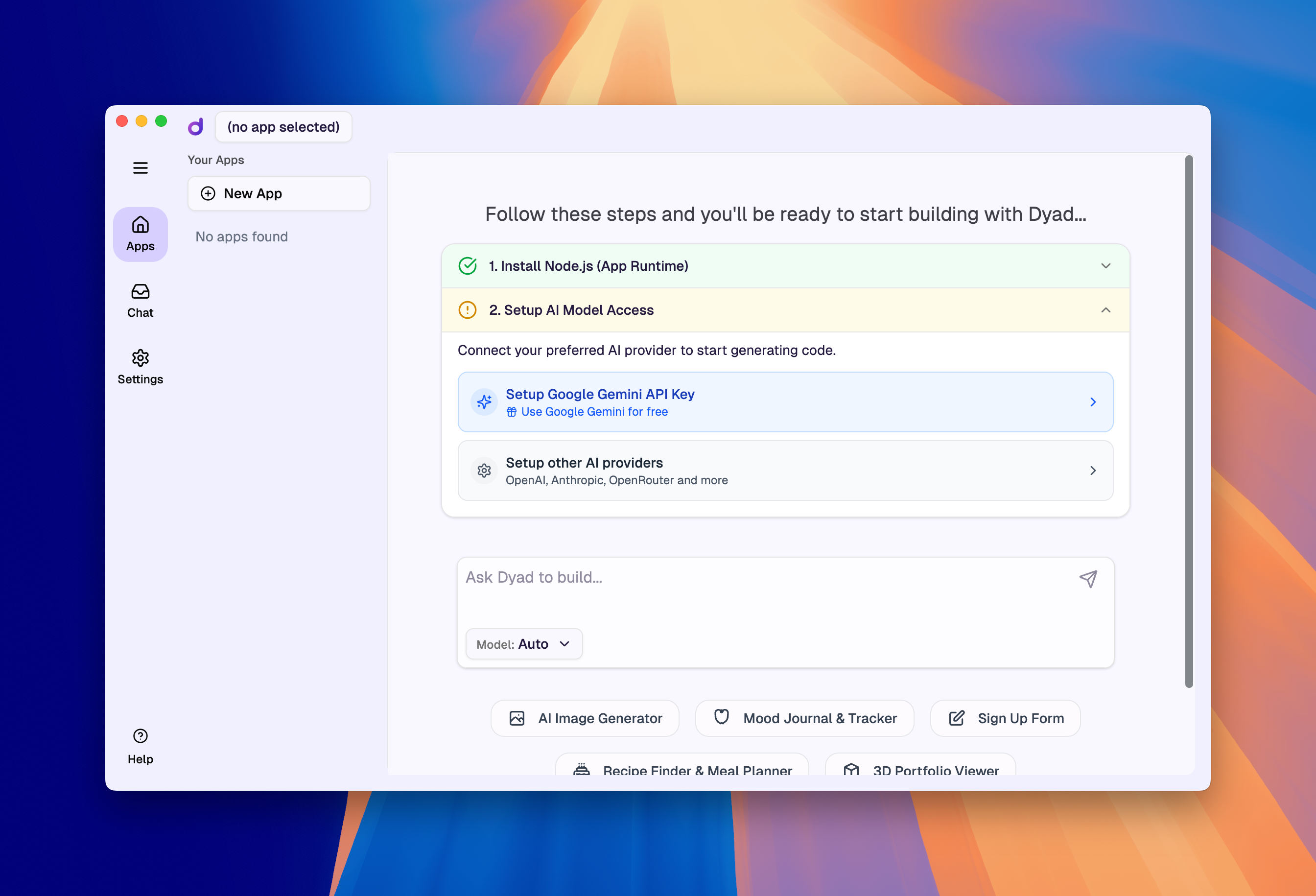Click the hamburger menu icon
The height and width of the screenshot is (896, 1316).
140,167
